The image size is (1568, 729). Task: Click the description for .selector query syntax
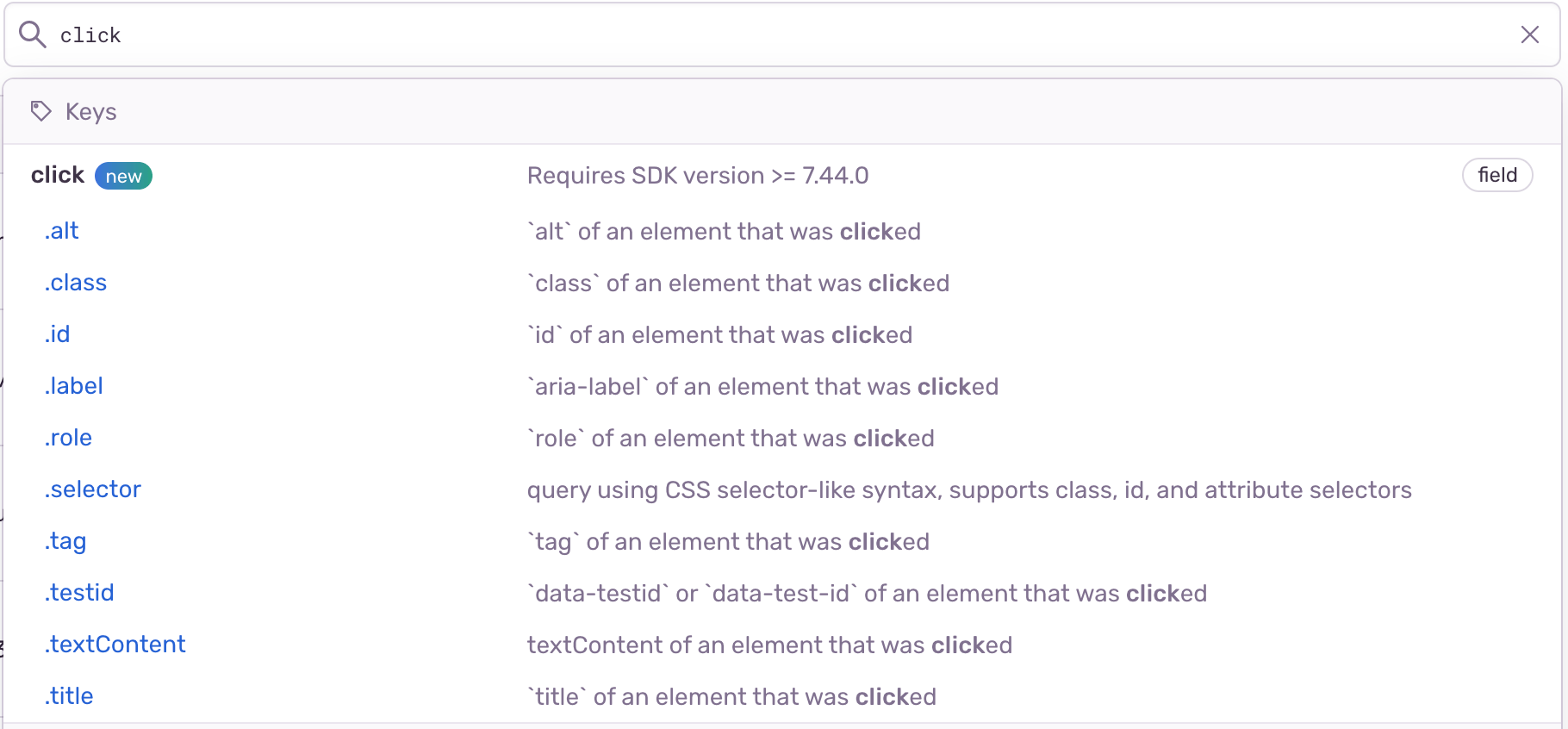coord(968,489)
